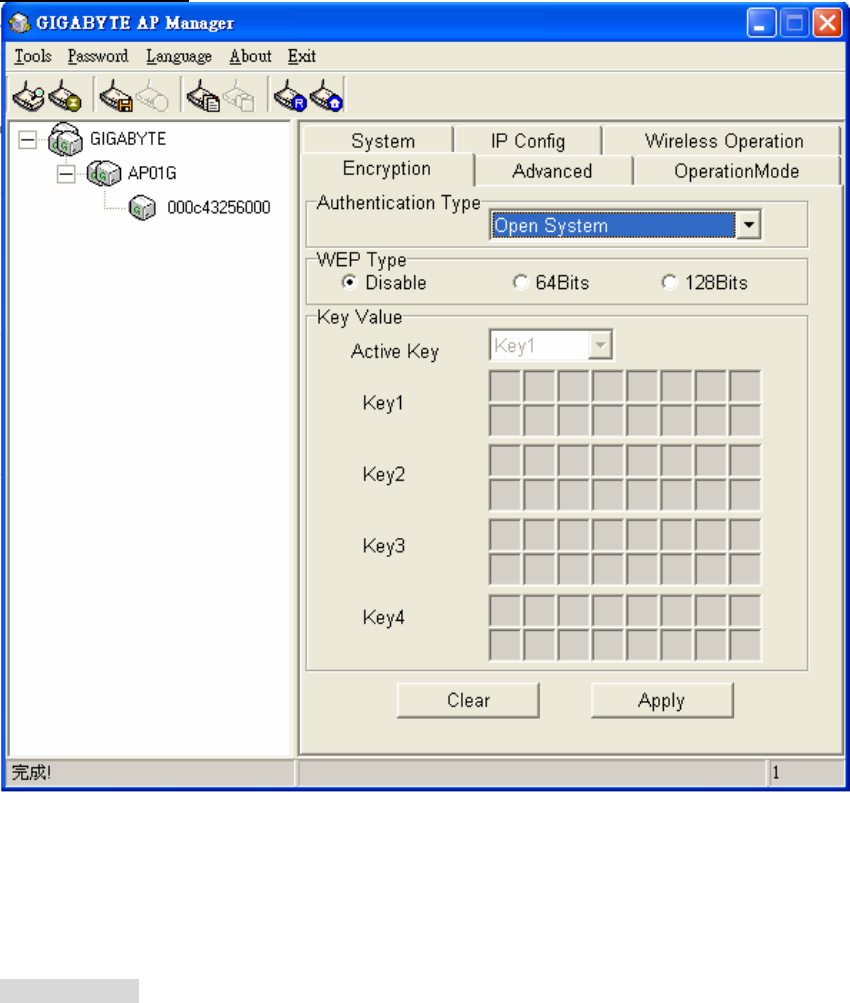Click the status bar value 1

776,773
